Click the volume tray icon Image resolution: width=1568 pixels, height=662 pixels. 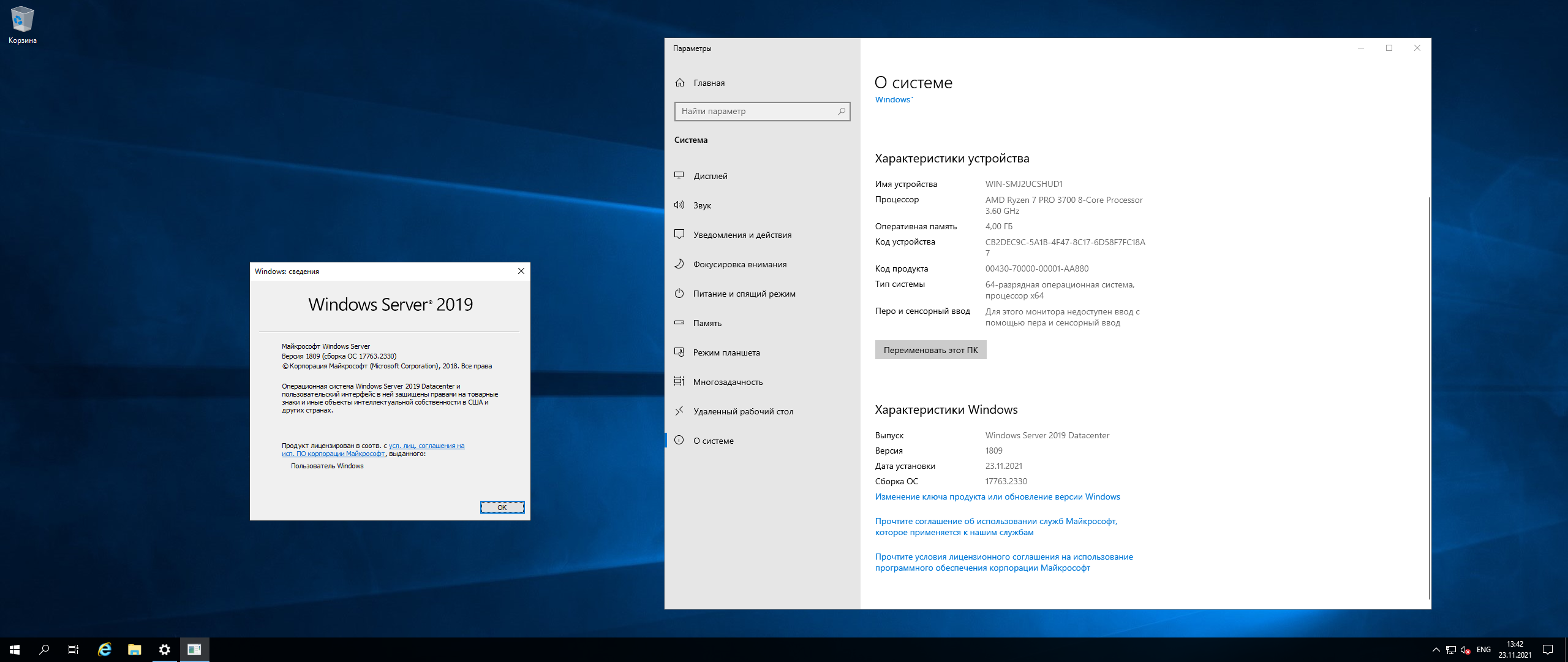(1466, 650)
